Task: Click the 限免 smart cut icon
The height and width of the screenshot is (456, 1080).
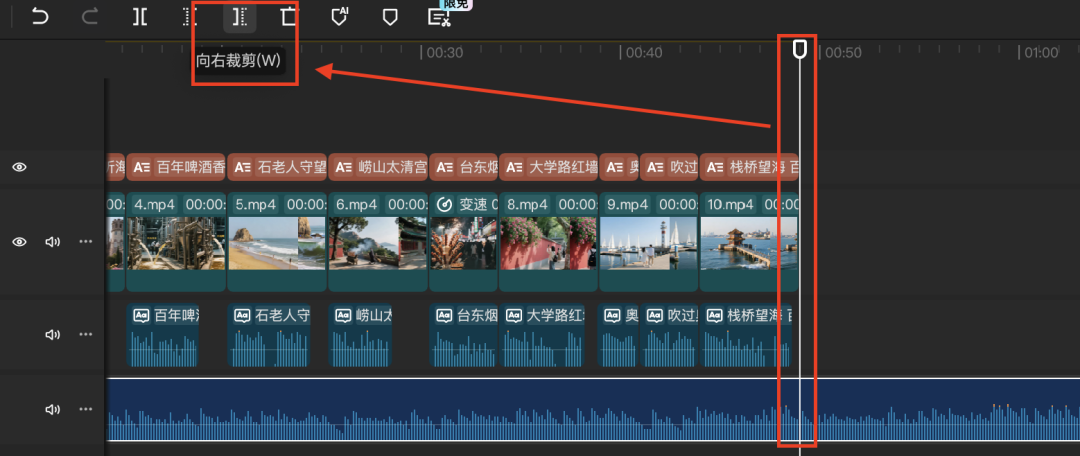Action: [438, 16]
